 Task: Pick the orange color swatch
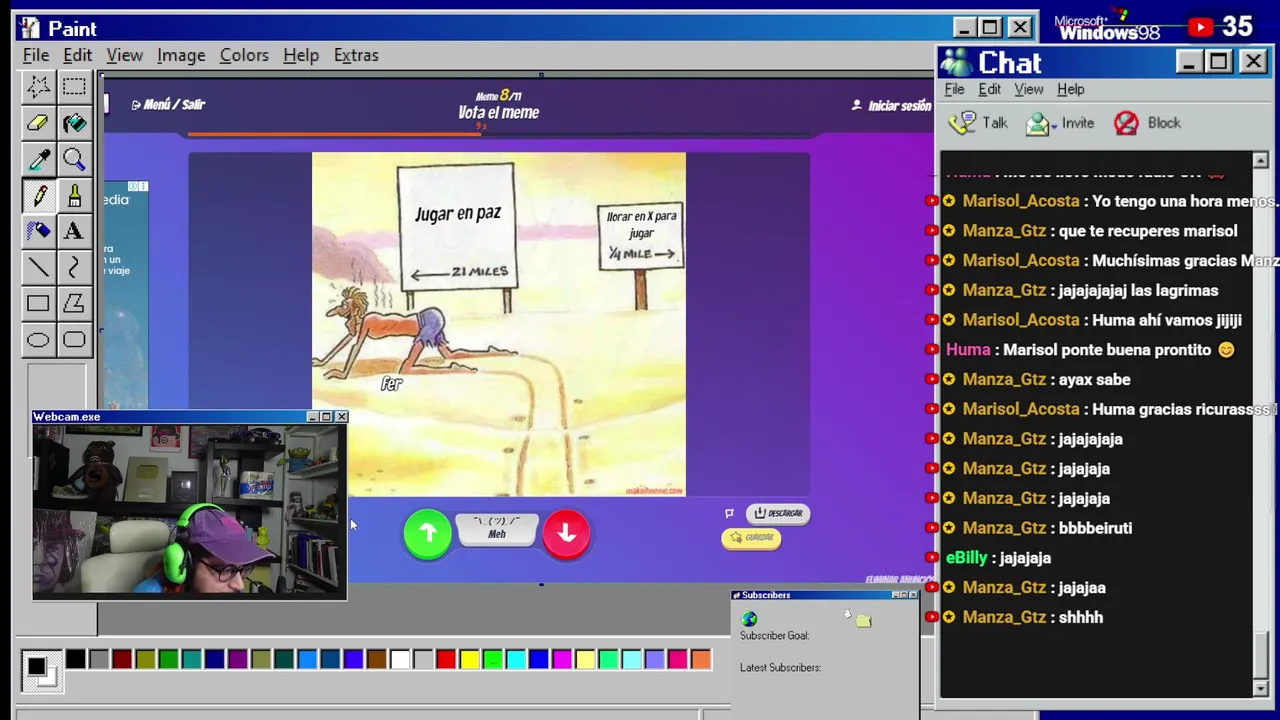(x=701, y=659)
